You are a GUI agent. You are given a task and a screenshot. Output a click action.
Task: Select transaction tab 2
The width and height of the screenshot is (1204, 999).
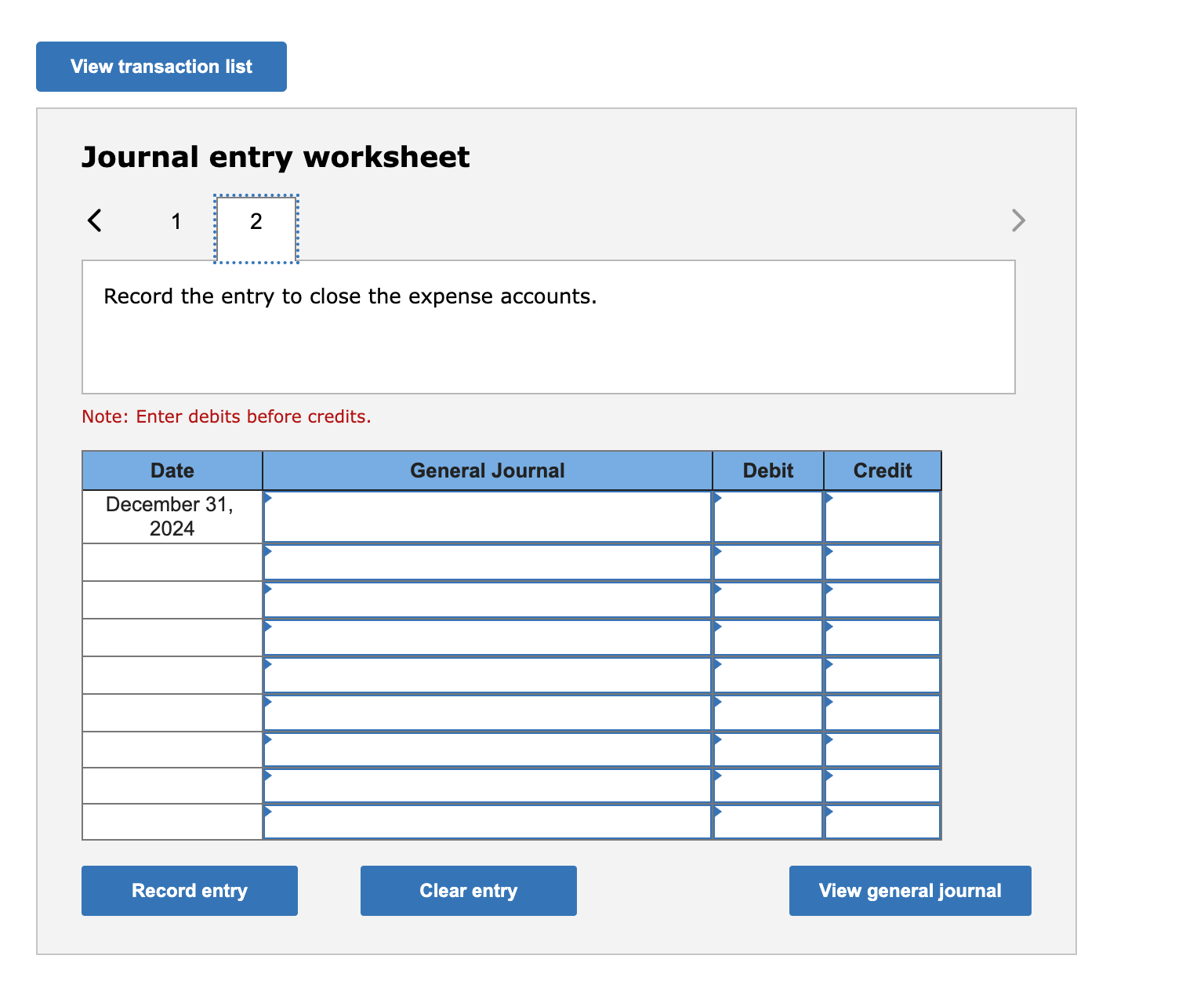[256, 222]
